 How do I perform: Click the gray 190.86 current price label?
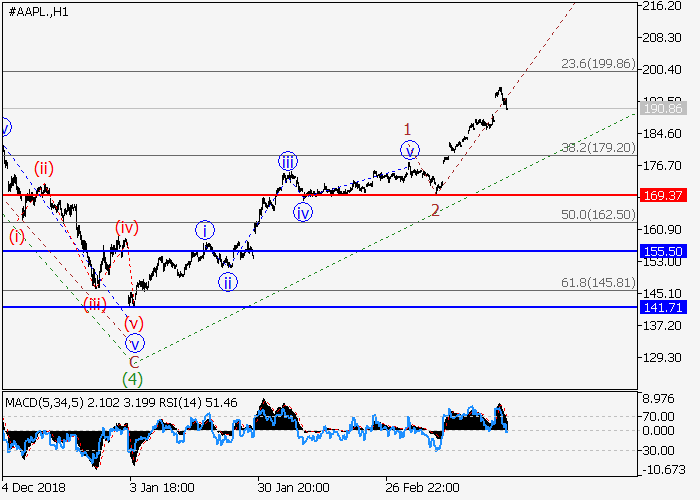point(663,108)
